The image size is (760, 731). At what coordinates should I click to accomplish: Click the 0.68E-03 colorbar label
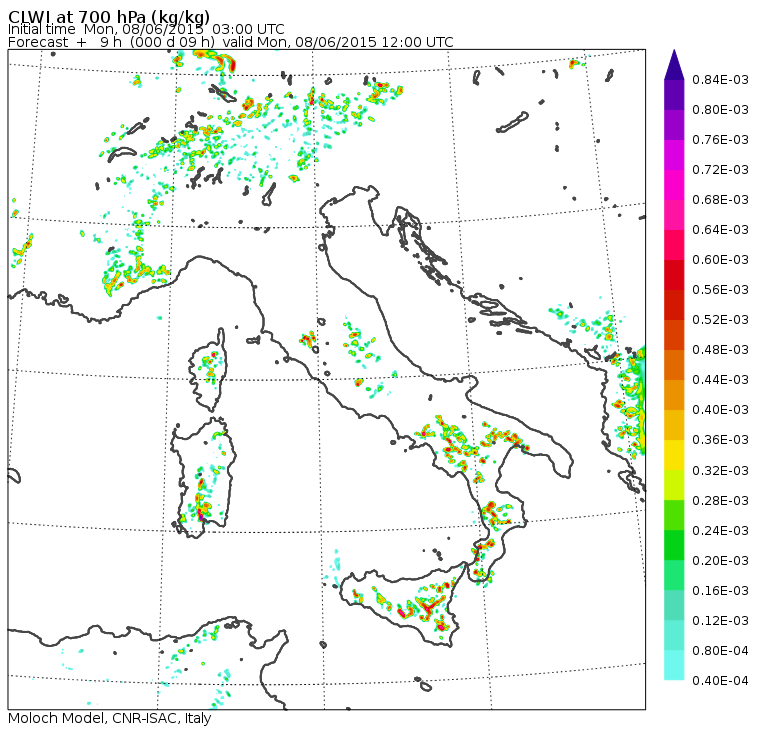[720, 200]
